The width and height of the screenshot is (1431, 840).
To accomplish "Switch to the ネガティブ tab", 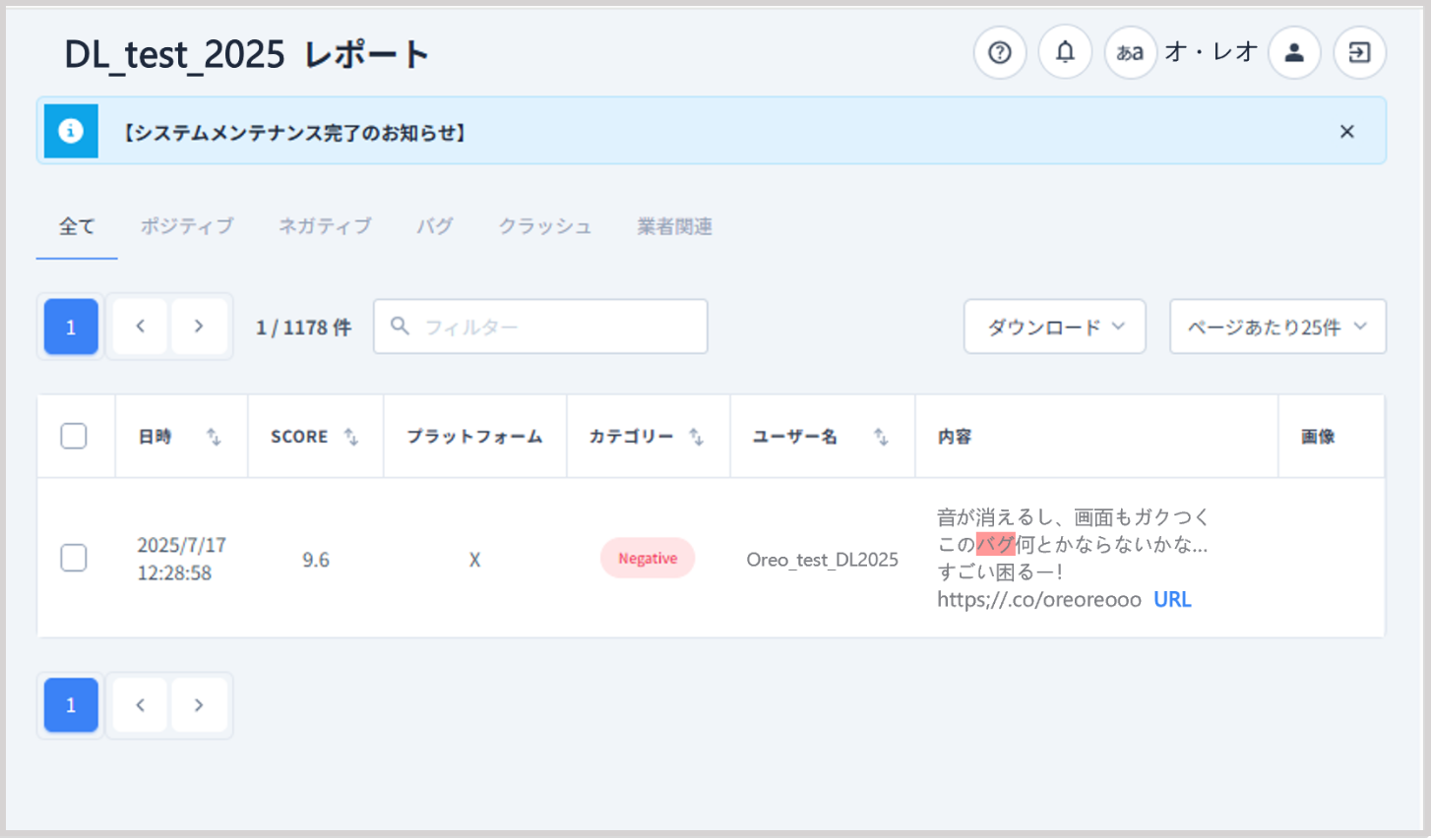I will pos(325,226).
